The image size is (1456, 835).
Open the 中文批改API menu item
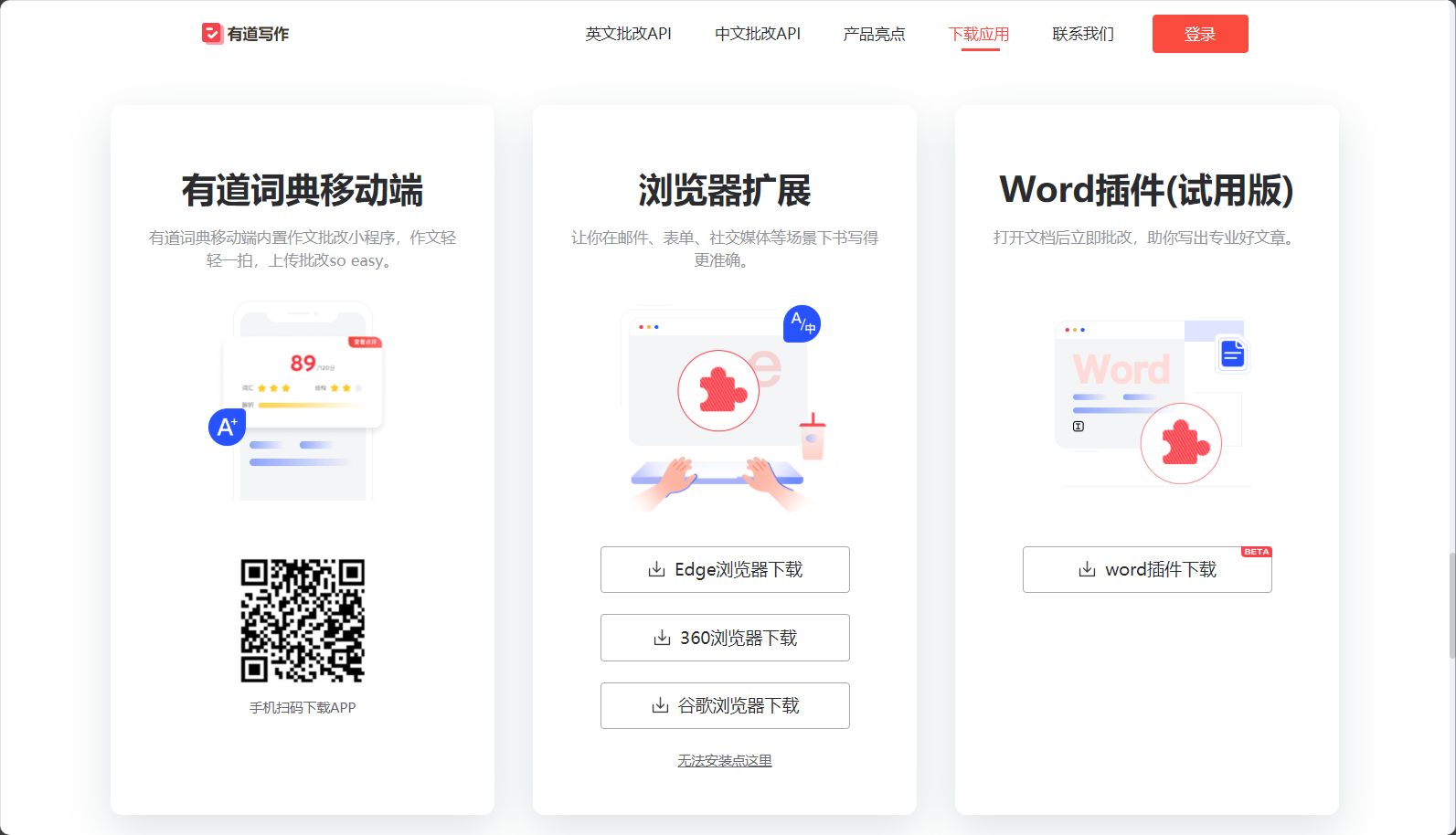(x=758, y=34)
